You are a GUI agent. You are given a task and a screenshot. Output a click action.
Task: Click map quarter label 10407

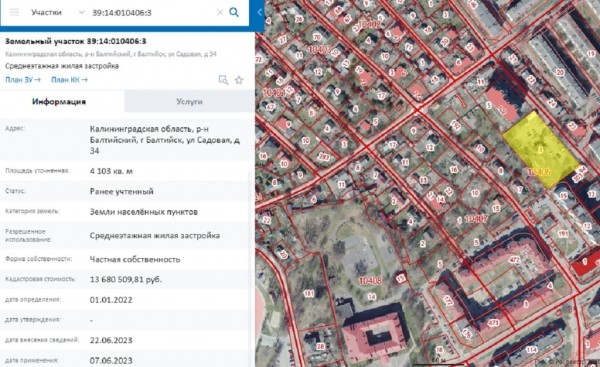click(476, 219)
